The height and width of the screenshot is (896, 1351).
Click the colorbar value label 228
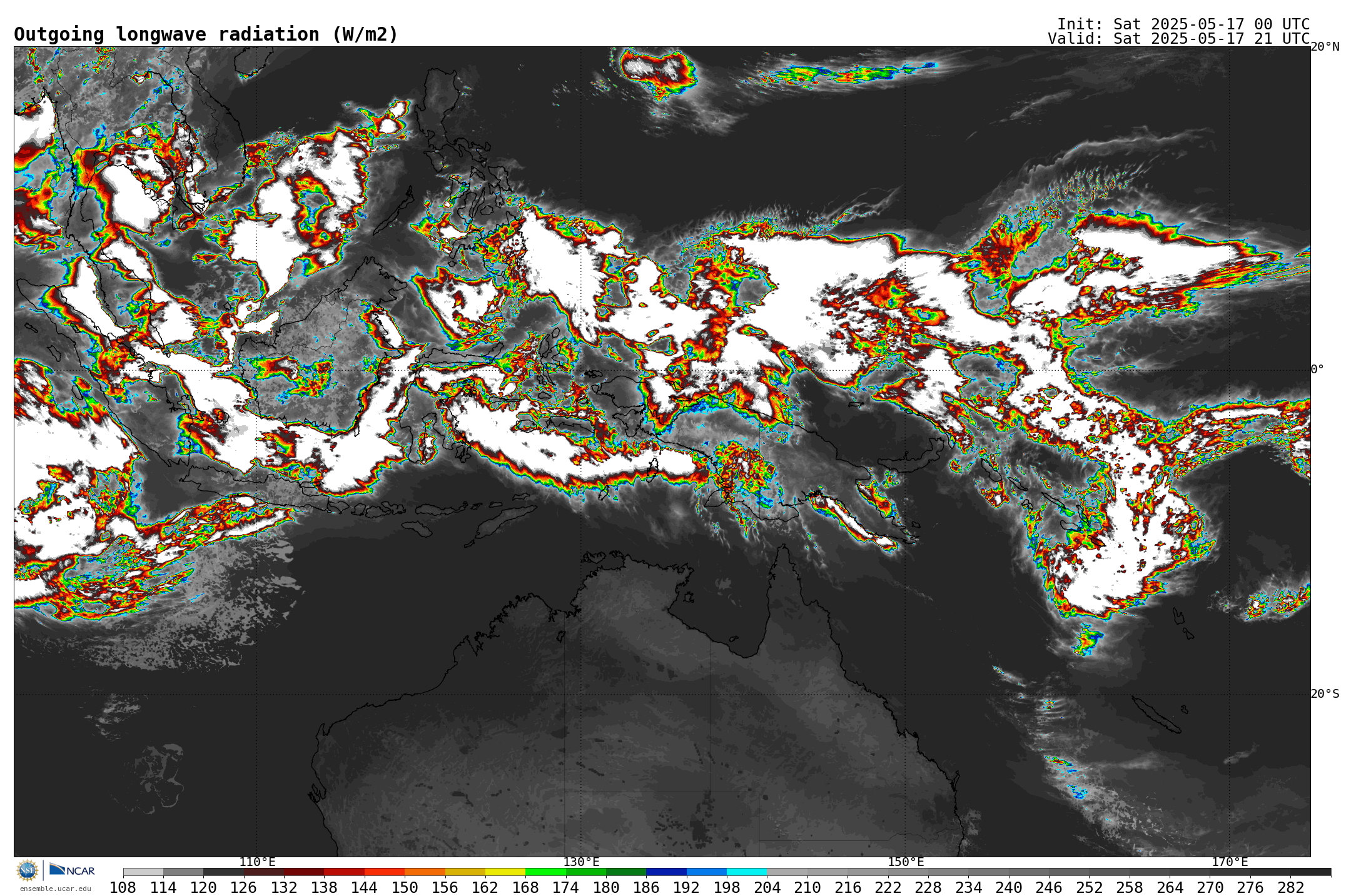tap(928, 887)
